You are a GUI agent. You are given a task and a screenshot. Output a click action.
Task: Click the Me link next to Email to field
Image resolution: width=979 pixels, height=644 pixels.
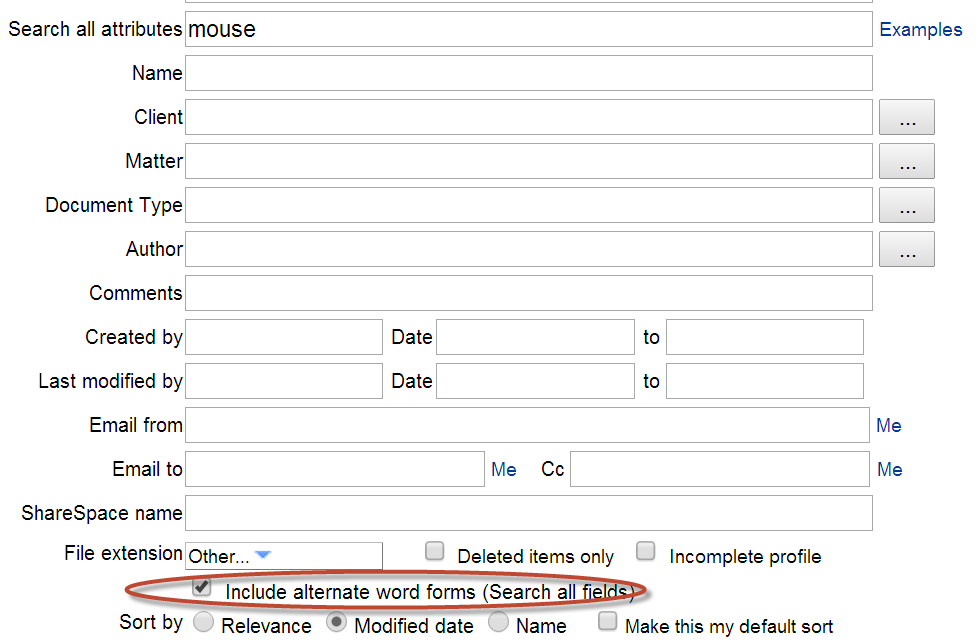pos(503,469)
